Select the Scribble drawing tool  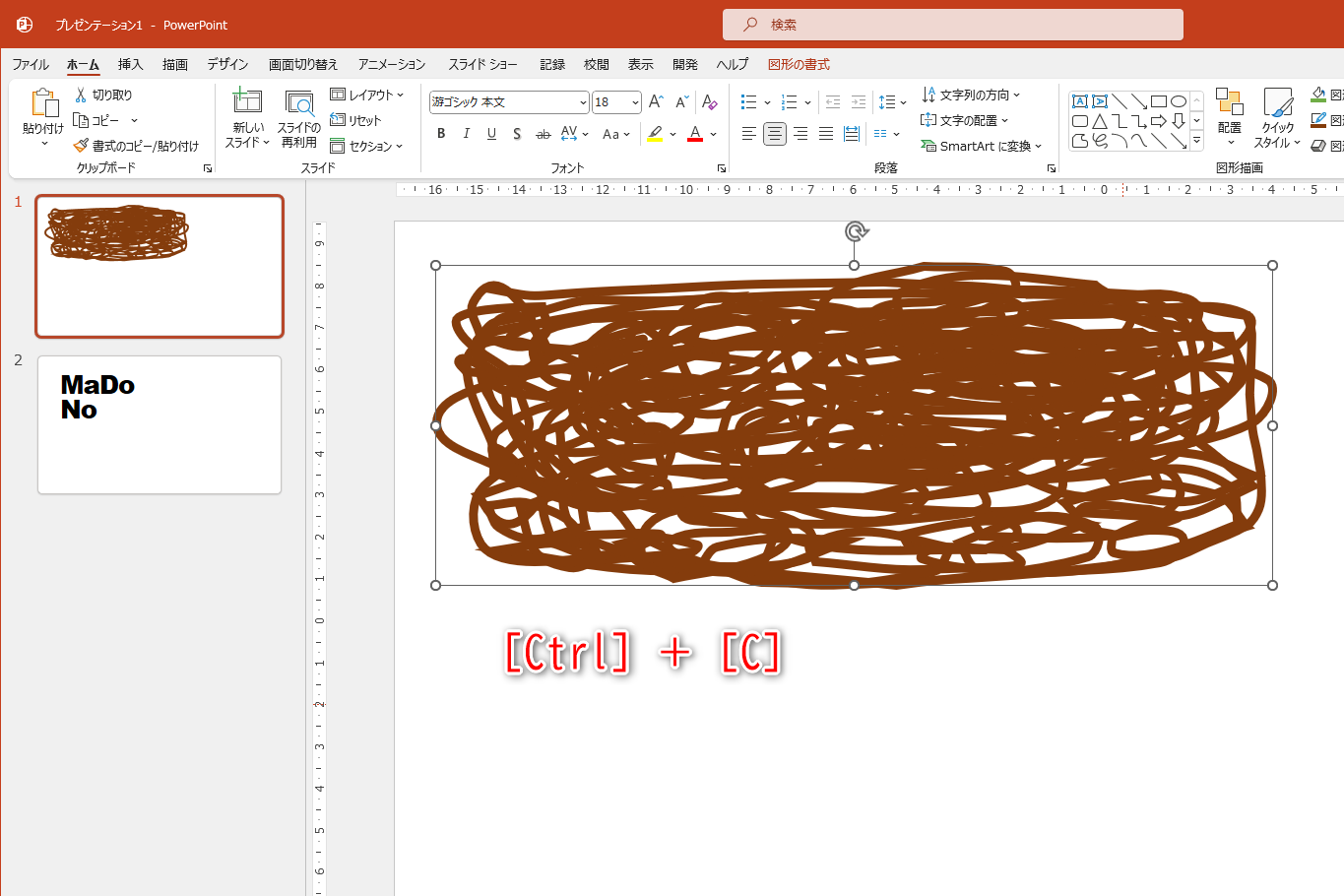coord(1099,140)
